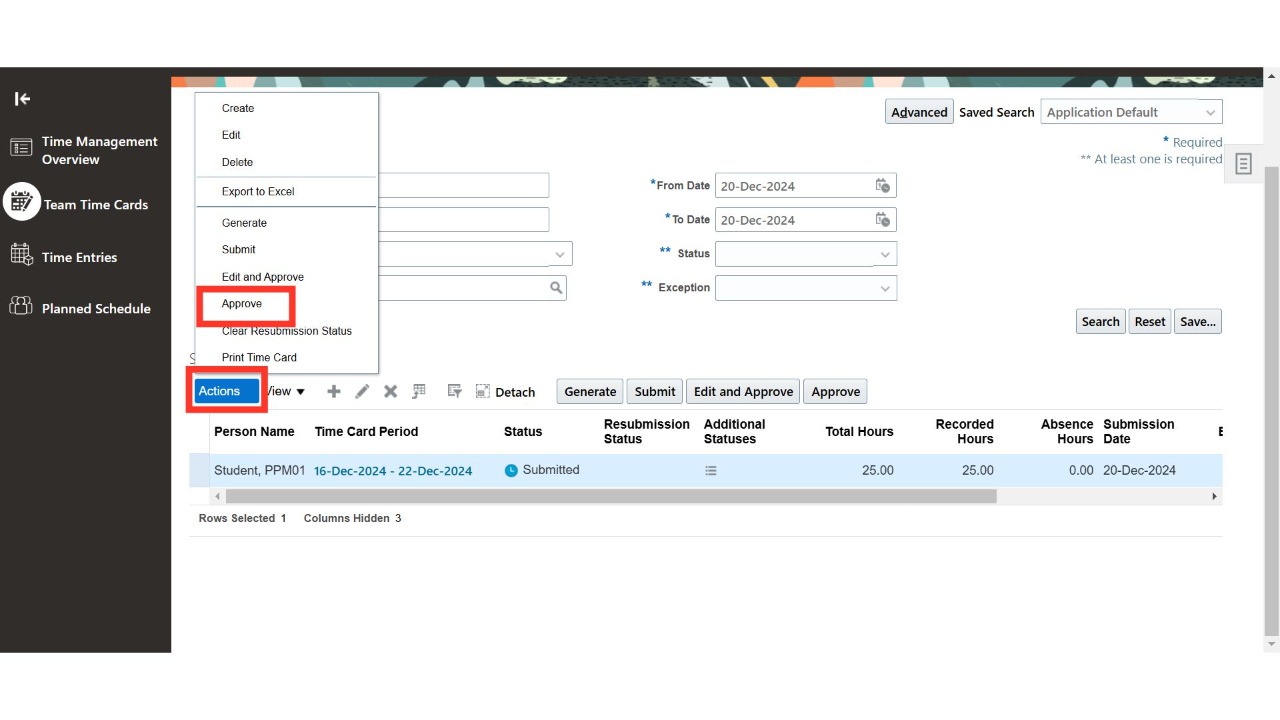Click the Submit toolbar button

(655, 392)
